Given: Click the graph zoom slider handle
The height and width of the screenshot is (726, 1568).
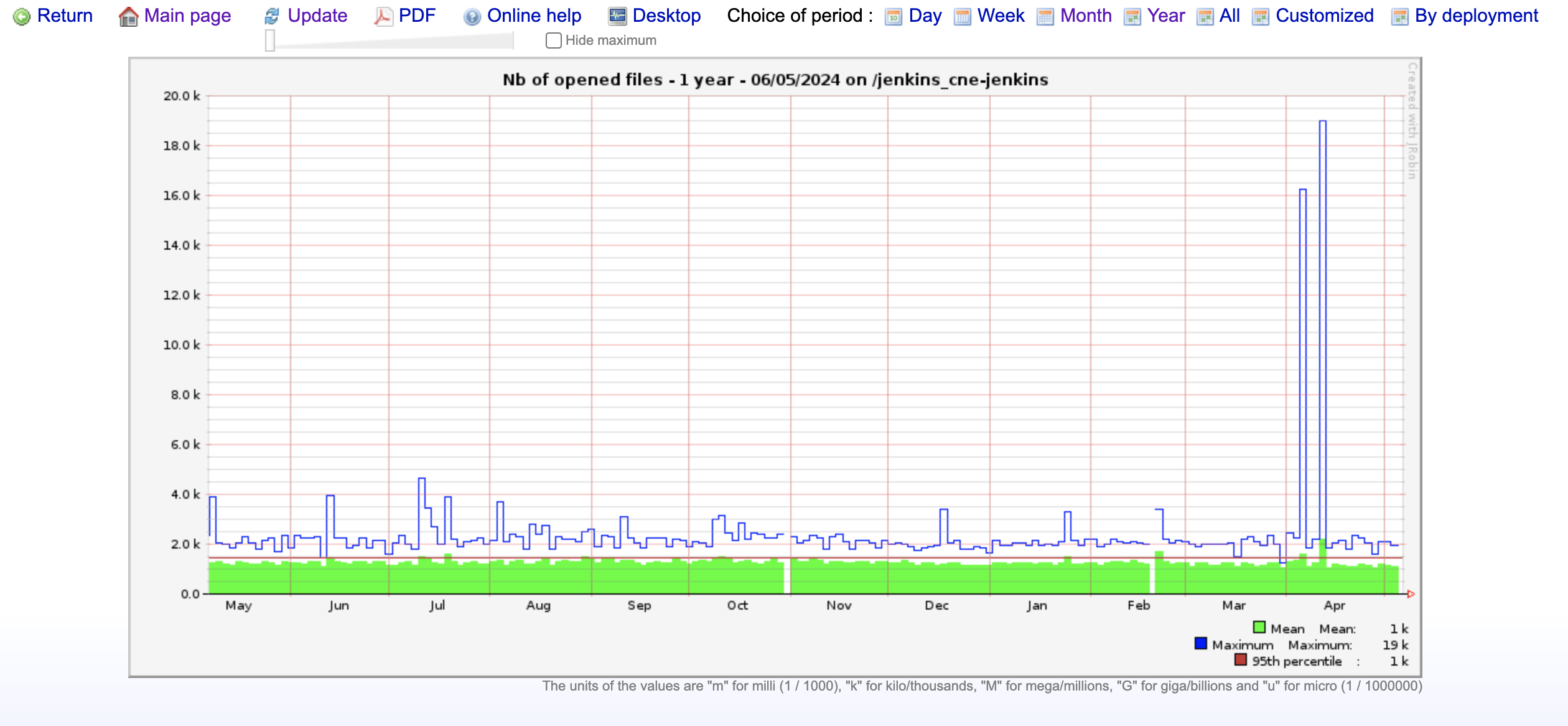Looking at the screenshot, I should [x=270, y=40].
